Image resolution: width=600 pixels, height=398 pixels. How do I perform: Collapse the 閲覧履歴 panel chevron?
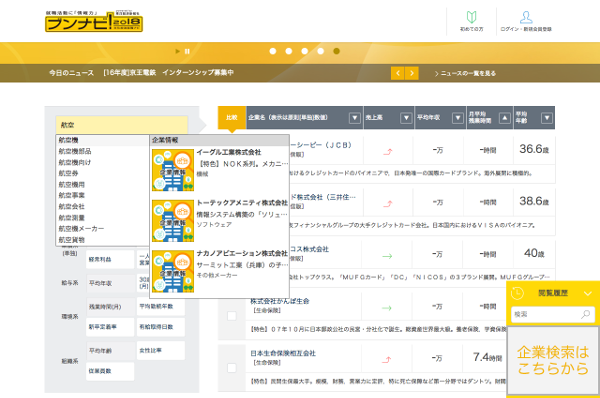[x=588, y=294]
